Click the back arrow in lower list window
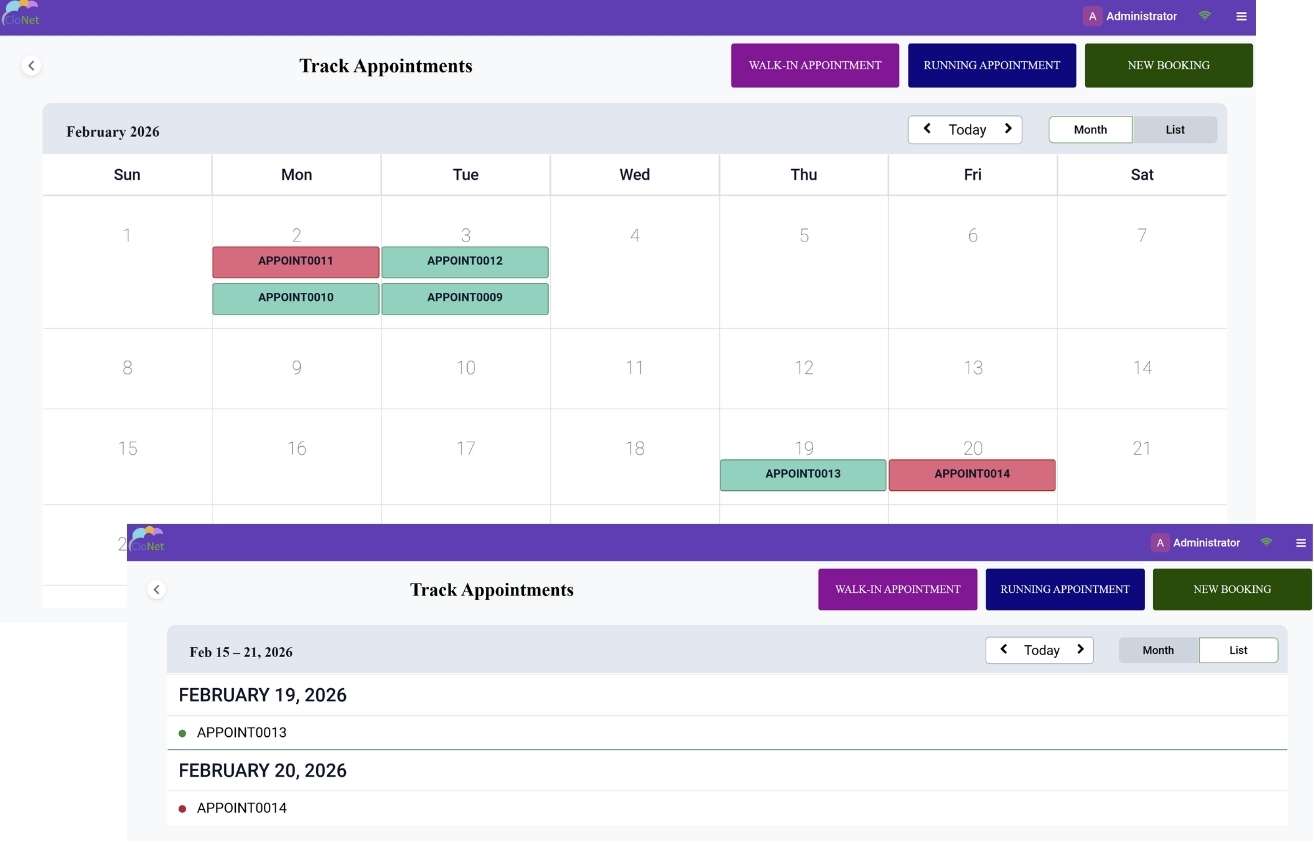The height and width of the screenshot is (842, 1314). tap(156, 589)
